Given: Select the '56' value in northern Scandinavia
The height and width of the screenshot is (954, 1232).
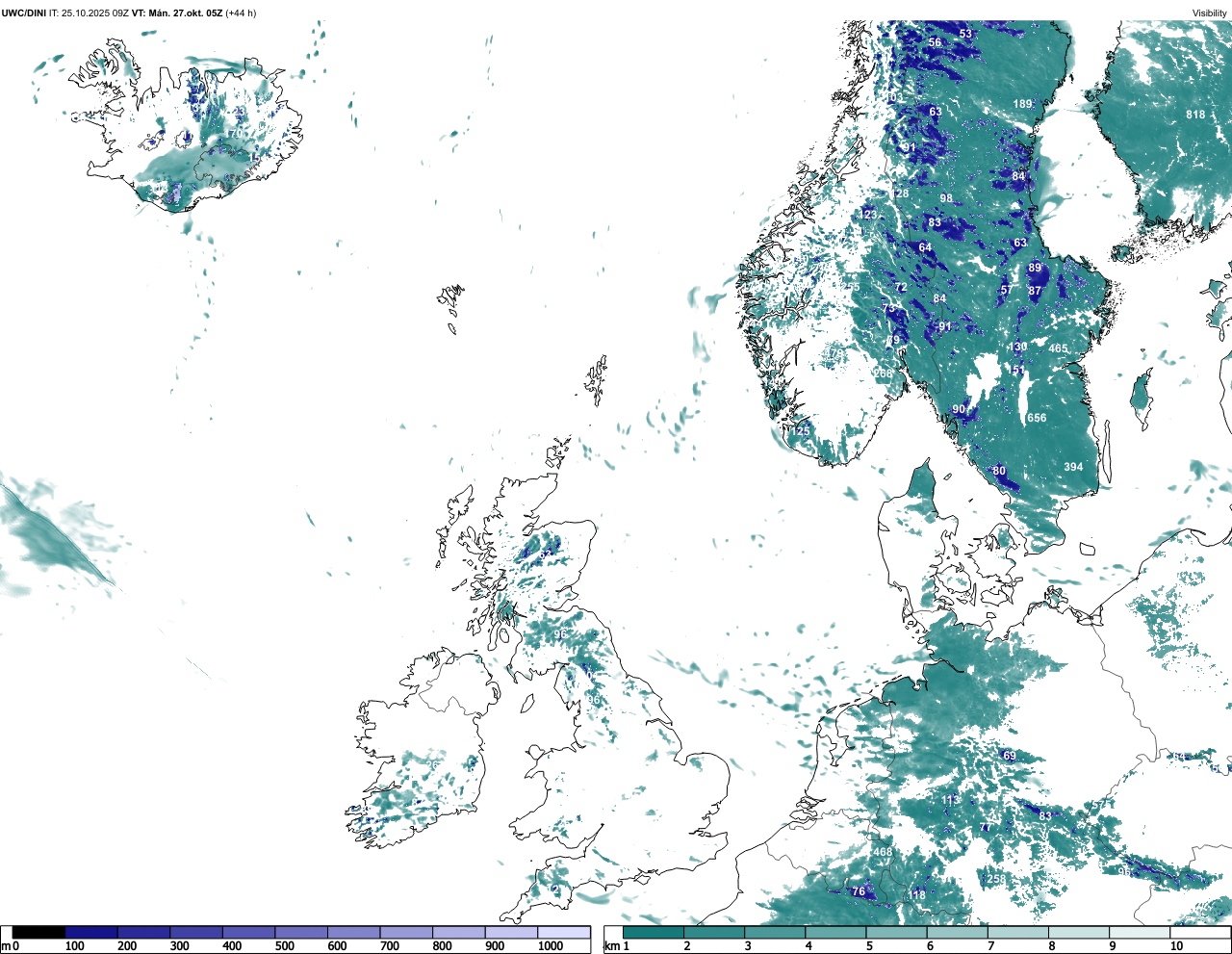Looking at the screenshot, I should pos(936,42).
